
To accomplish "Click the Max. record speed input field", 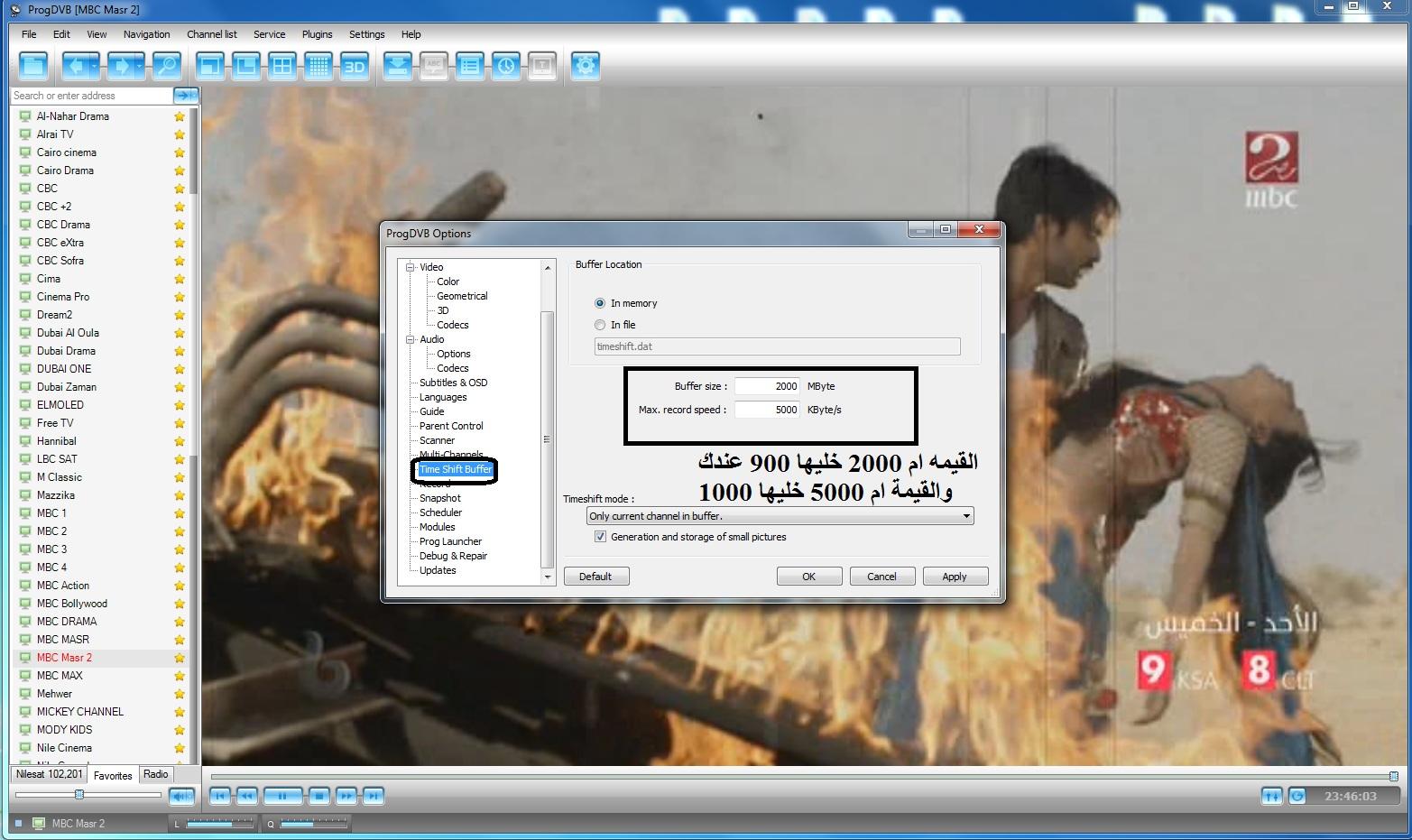I will click(768, 410).
